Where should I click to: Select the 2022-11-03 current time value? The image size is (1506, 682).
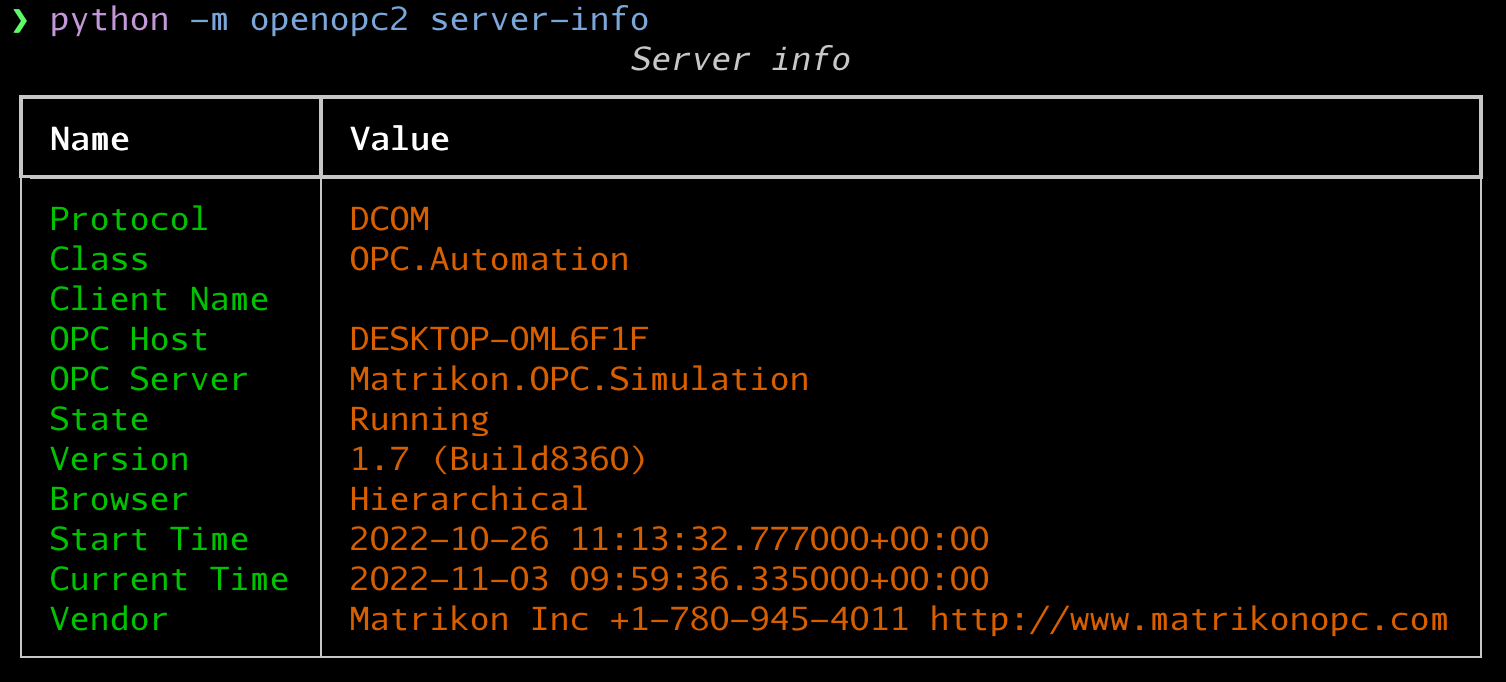tap(668, 578)
